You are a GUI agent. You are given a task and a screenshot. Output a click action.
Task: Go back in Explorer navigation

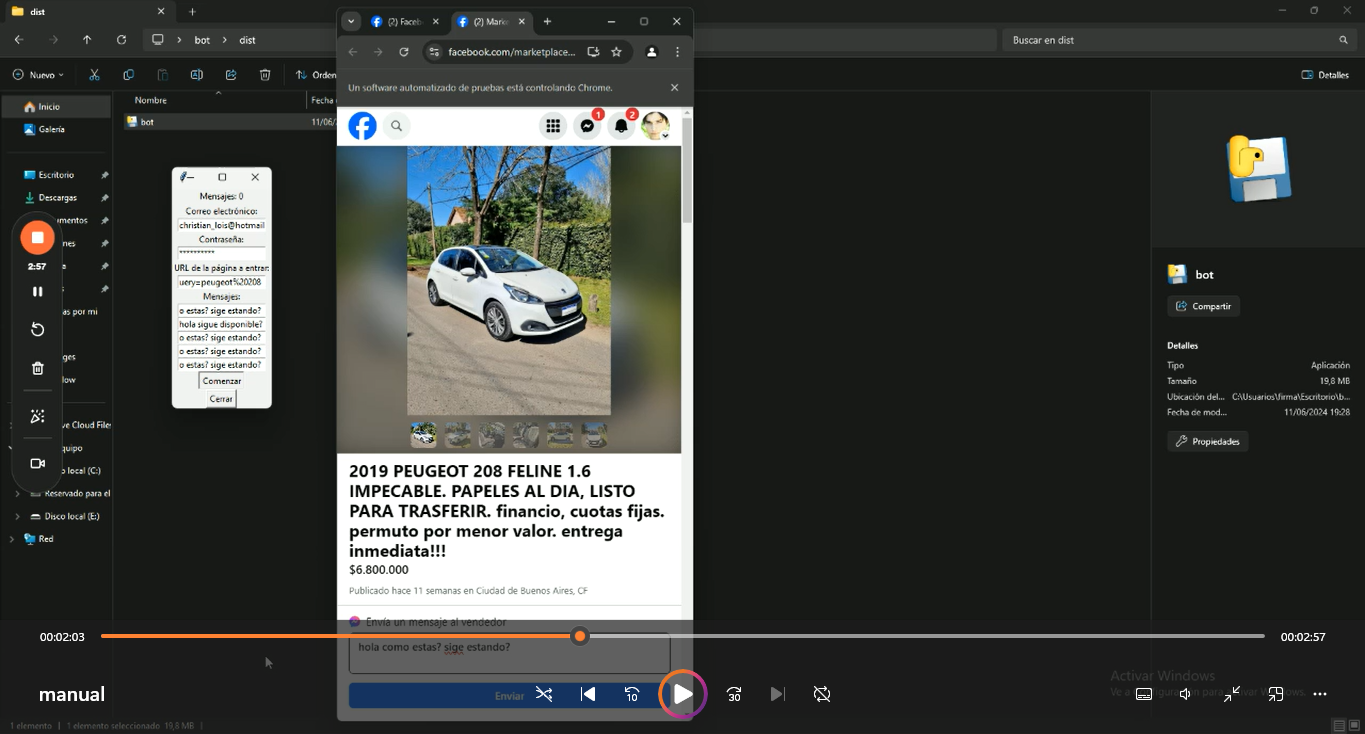19,40
